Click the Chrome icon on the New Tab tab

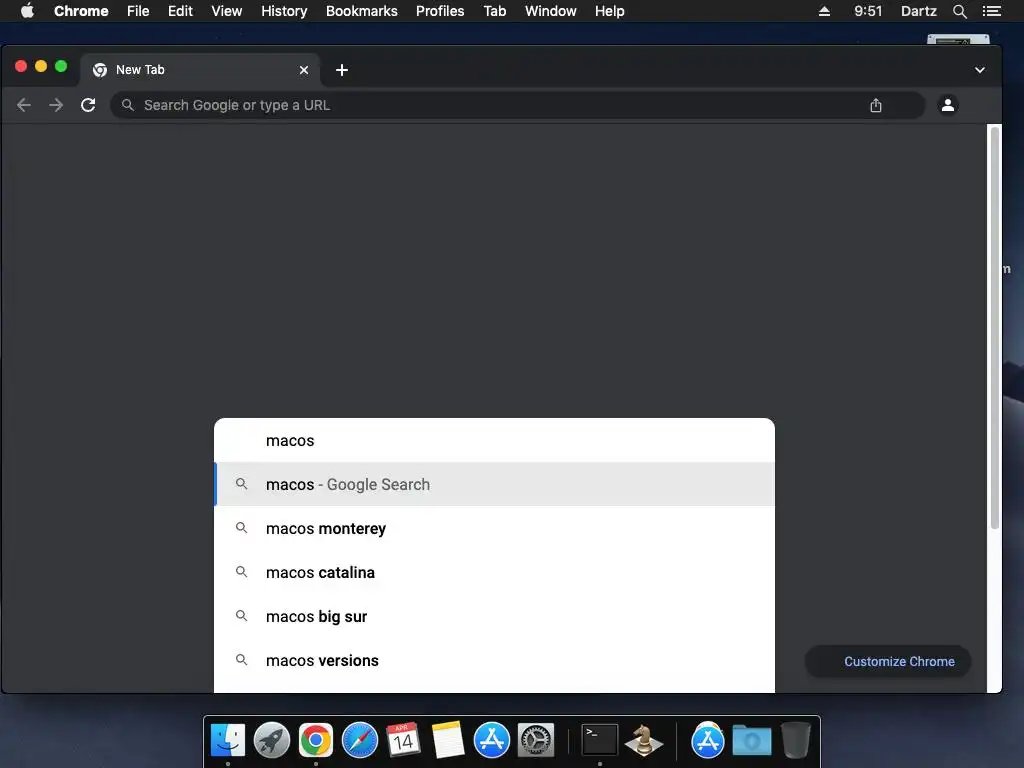[x=100, y=70]
